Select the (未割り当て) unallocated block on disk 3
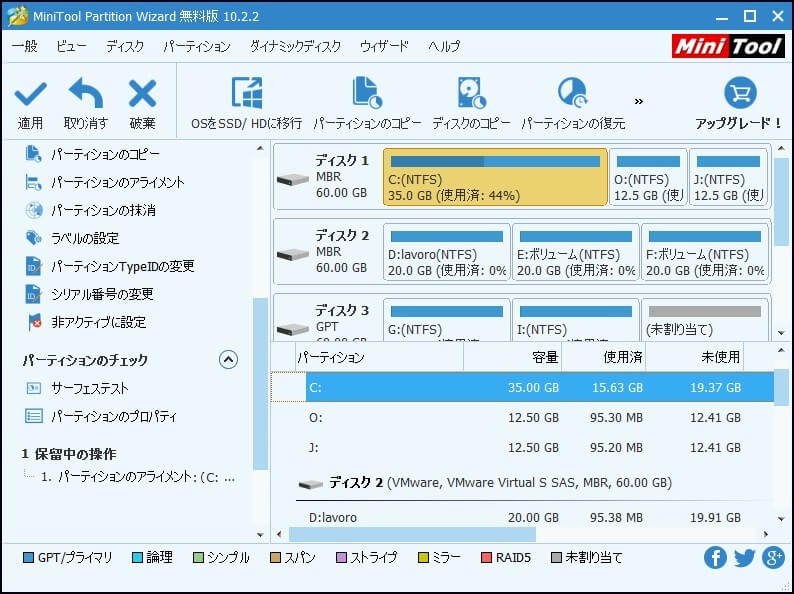The height and width of the screenshot is (594, 794). coord(705,320)
